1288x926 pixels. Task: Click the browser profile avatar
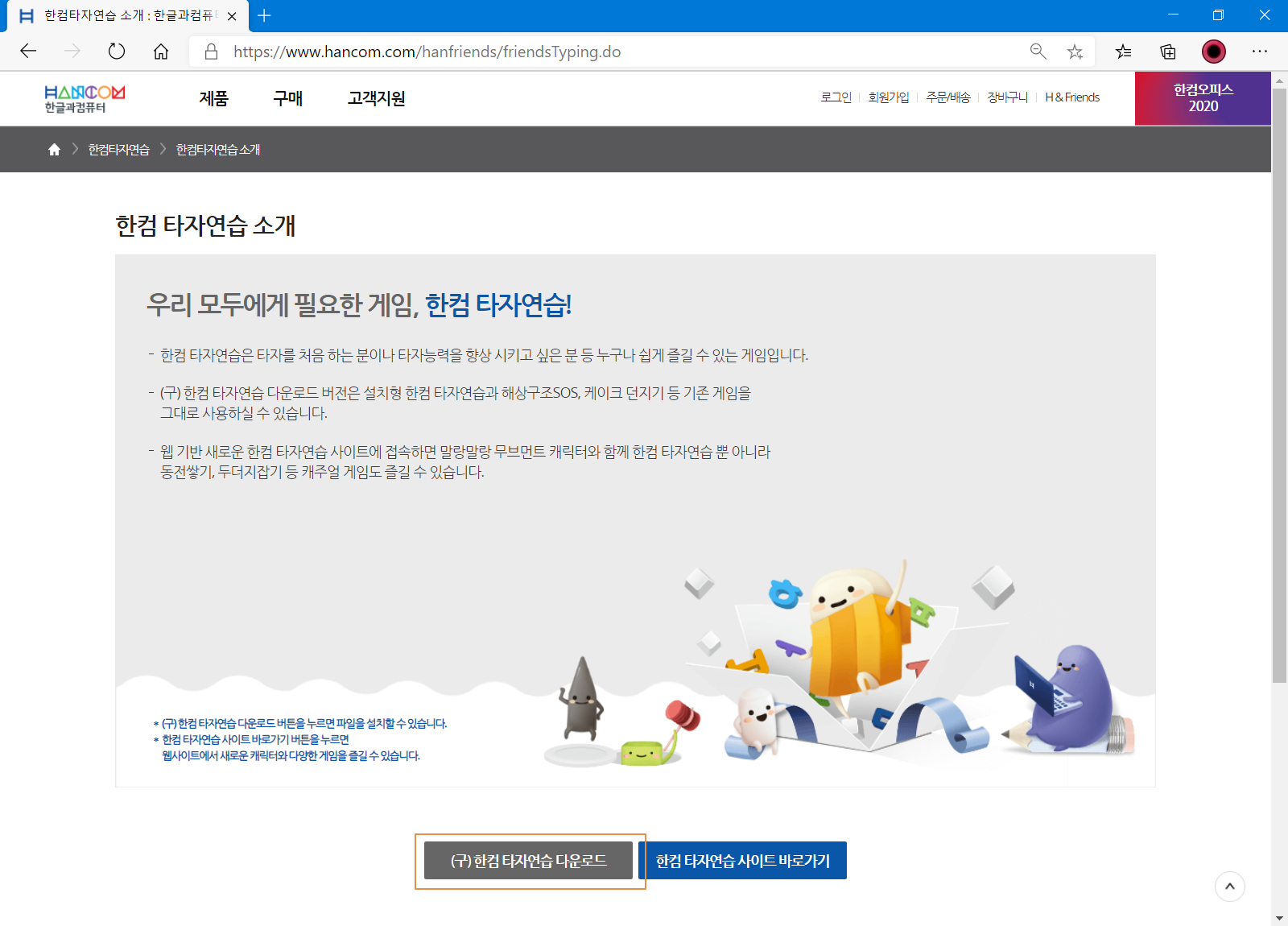coord(1214,52)
